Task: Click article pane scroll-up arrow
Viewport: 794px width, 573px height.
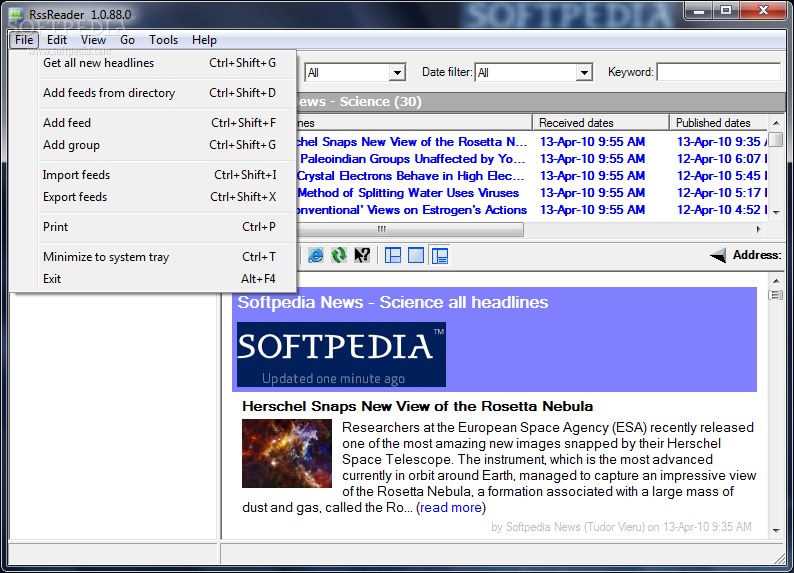Action: 776,281
